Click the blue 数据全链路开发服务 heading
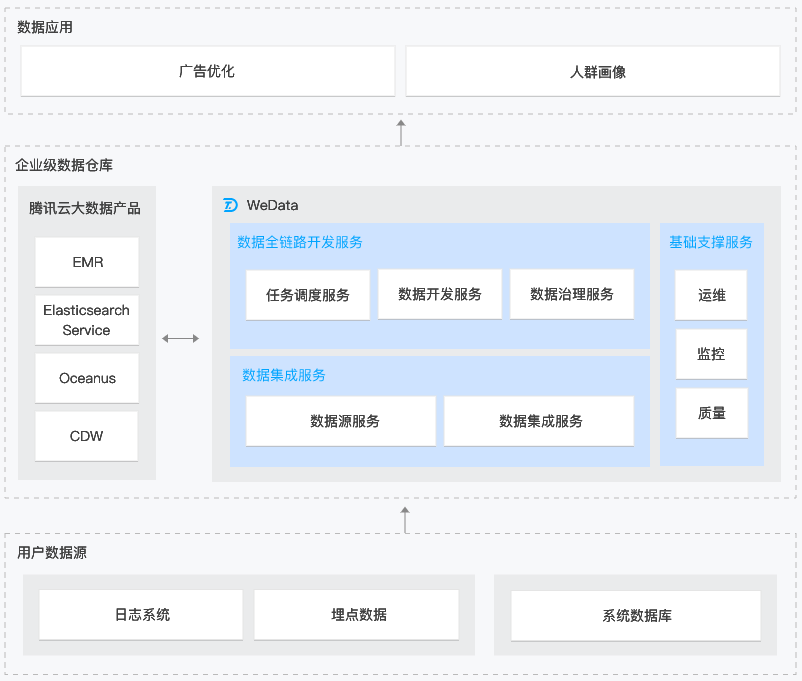Screen dimensions: 802x681 (x=300, y=242)
